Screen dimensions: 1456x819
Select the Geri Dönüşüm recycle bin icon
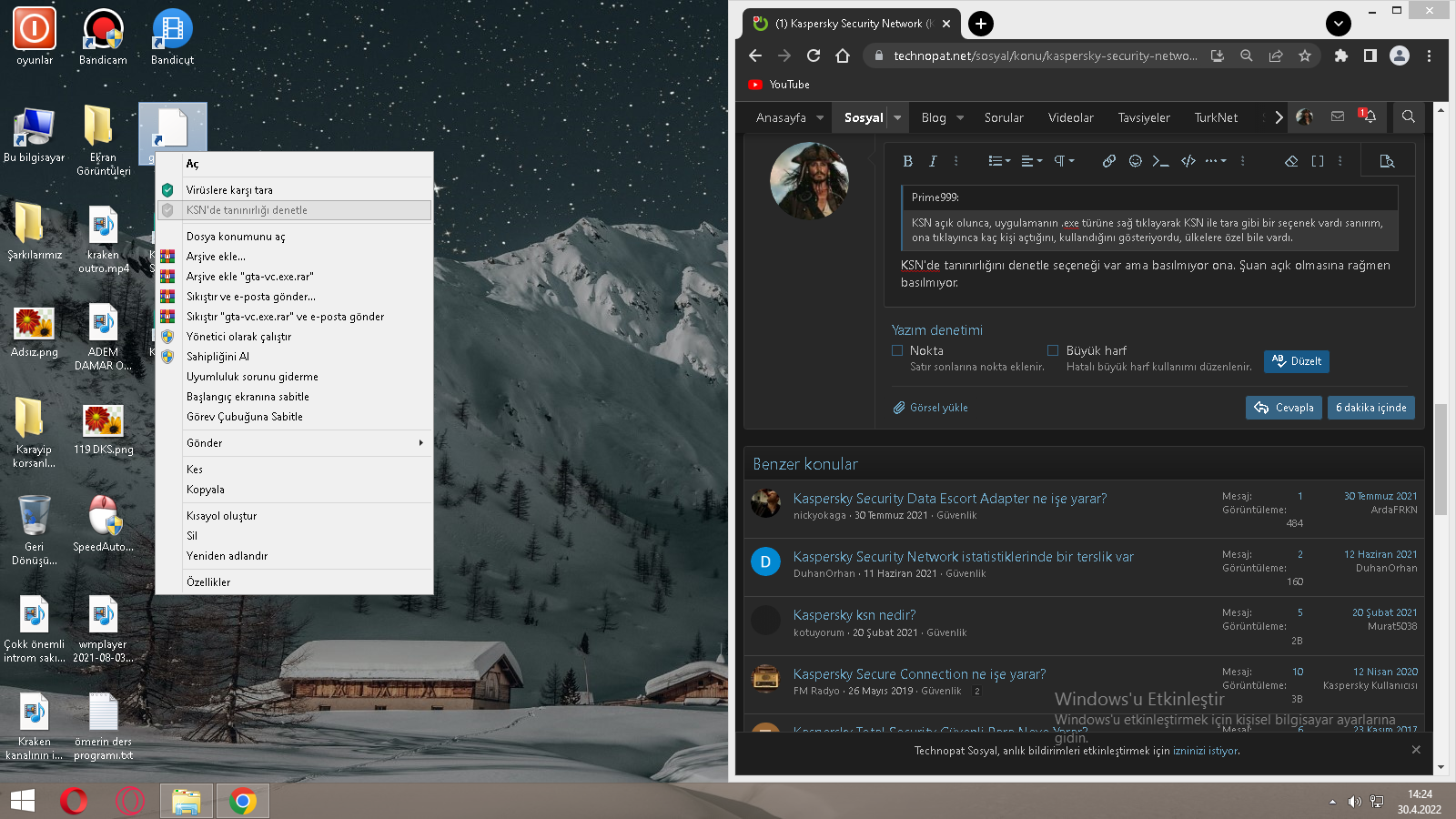35,530
